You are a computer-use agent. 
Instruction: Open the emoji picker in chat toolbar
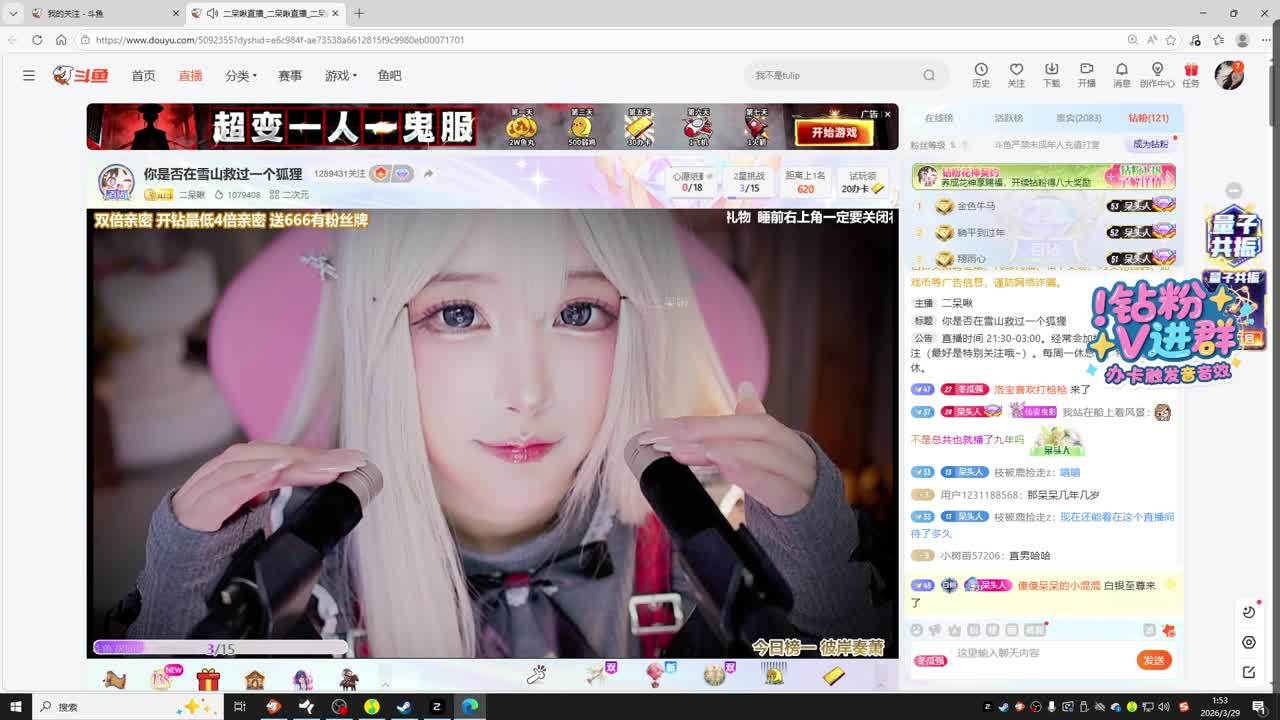916,630
